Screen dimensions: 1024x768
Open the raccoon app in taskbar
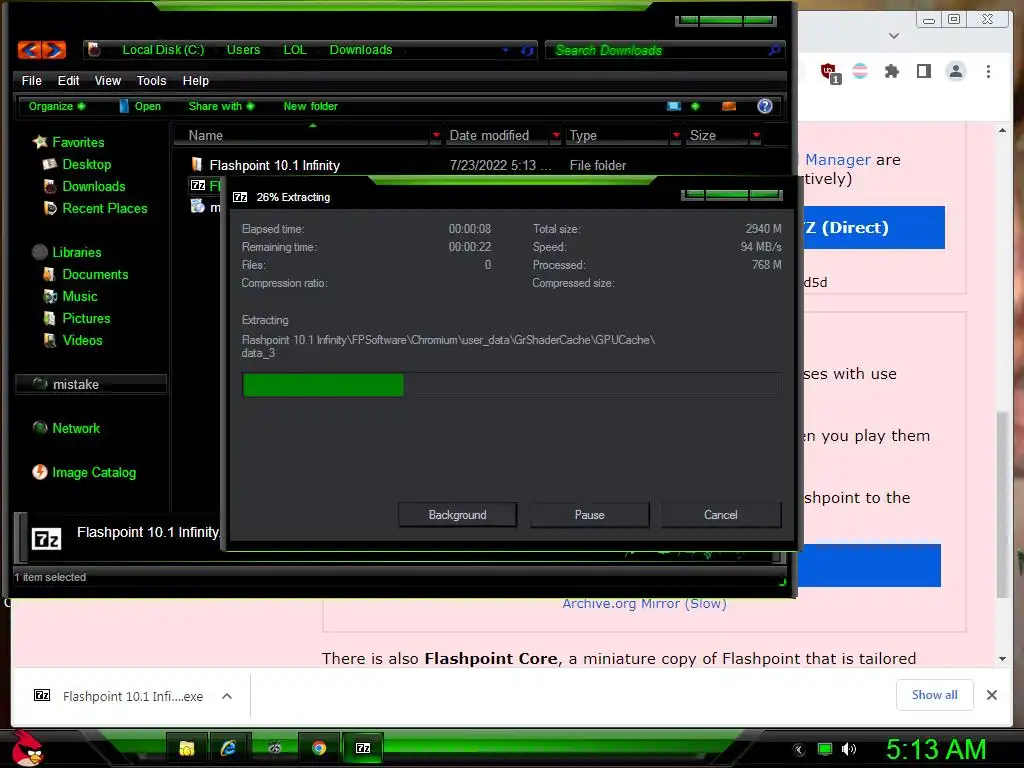[x=274, y=748]
